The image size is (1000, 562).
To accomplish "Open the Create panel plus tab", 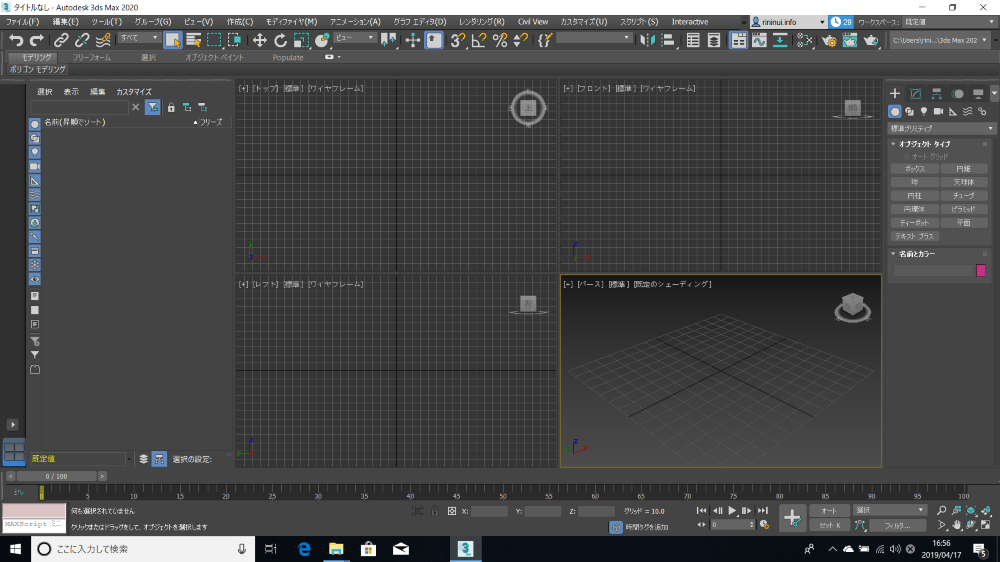I will tap(895, 94).
